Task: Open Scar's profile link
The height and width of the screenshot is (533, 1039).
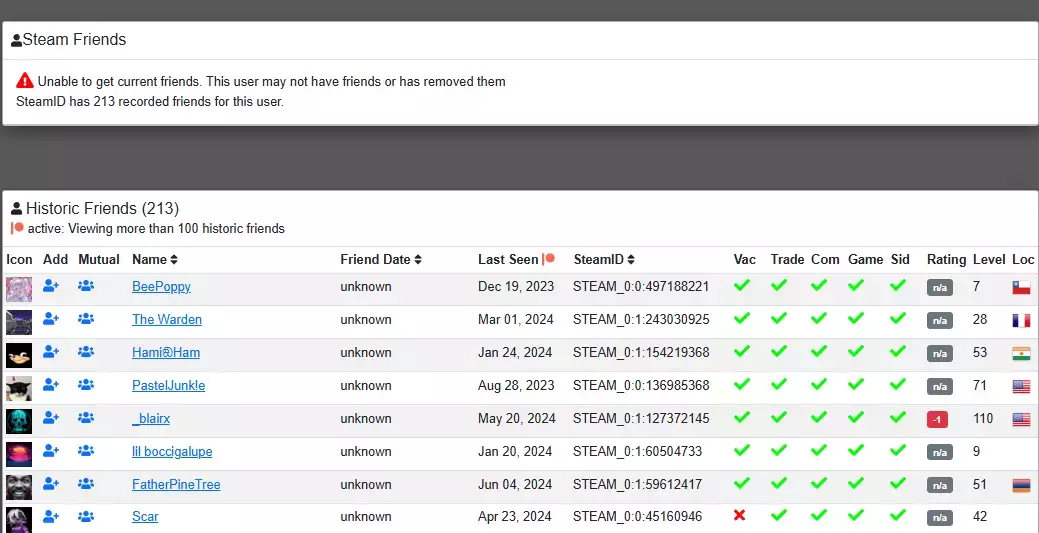Action: pyautogui.click(x=145, y=516)
